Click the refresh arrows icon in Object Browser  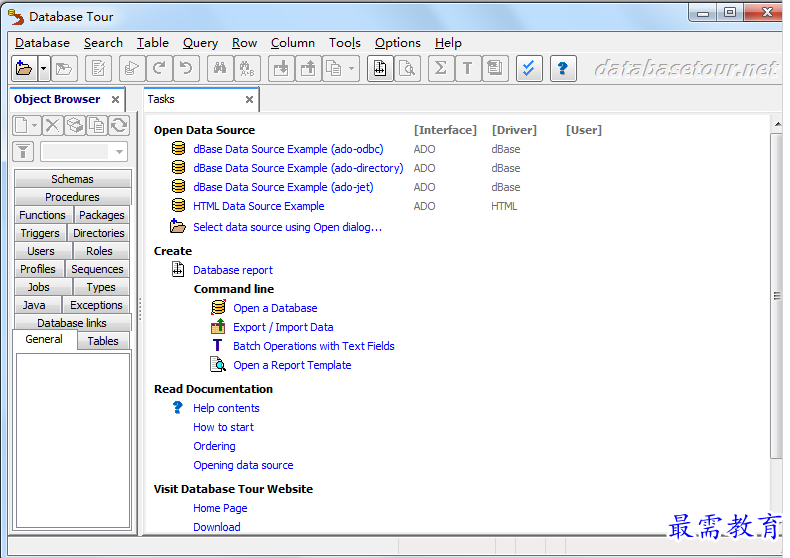coord(119,125)
